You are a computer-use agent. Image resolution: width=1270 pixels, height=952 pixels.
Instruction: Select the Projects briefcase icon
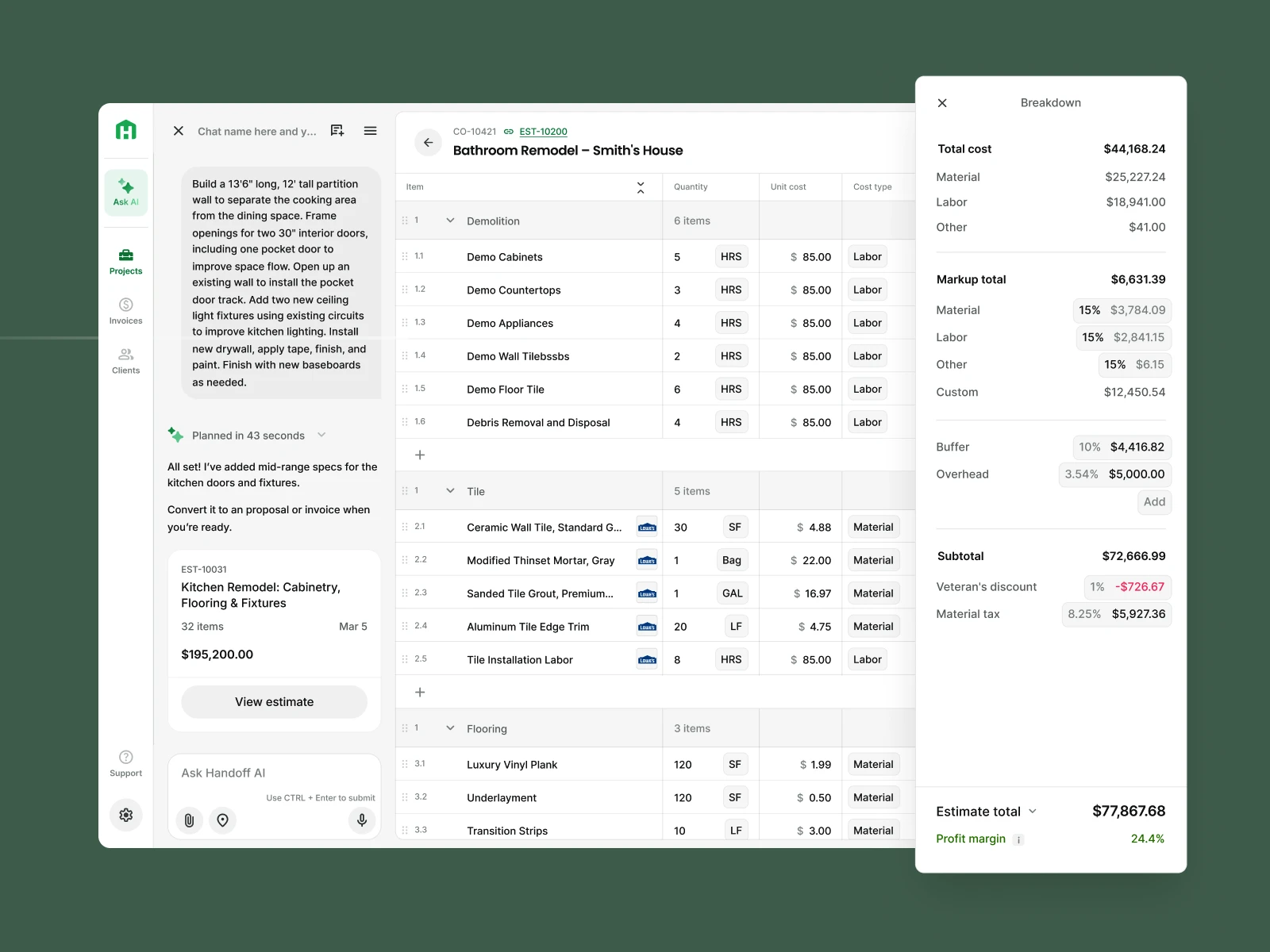[125, 255]
